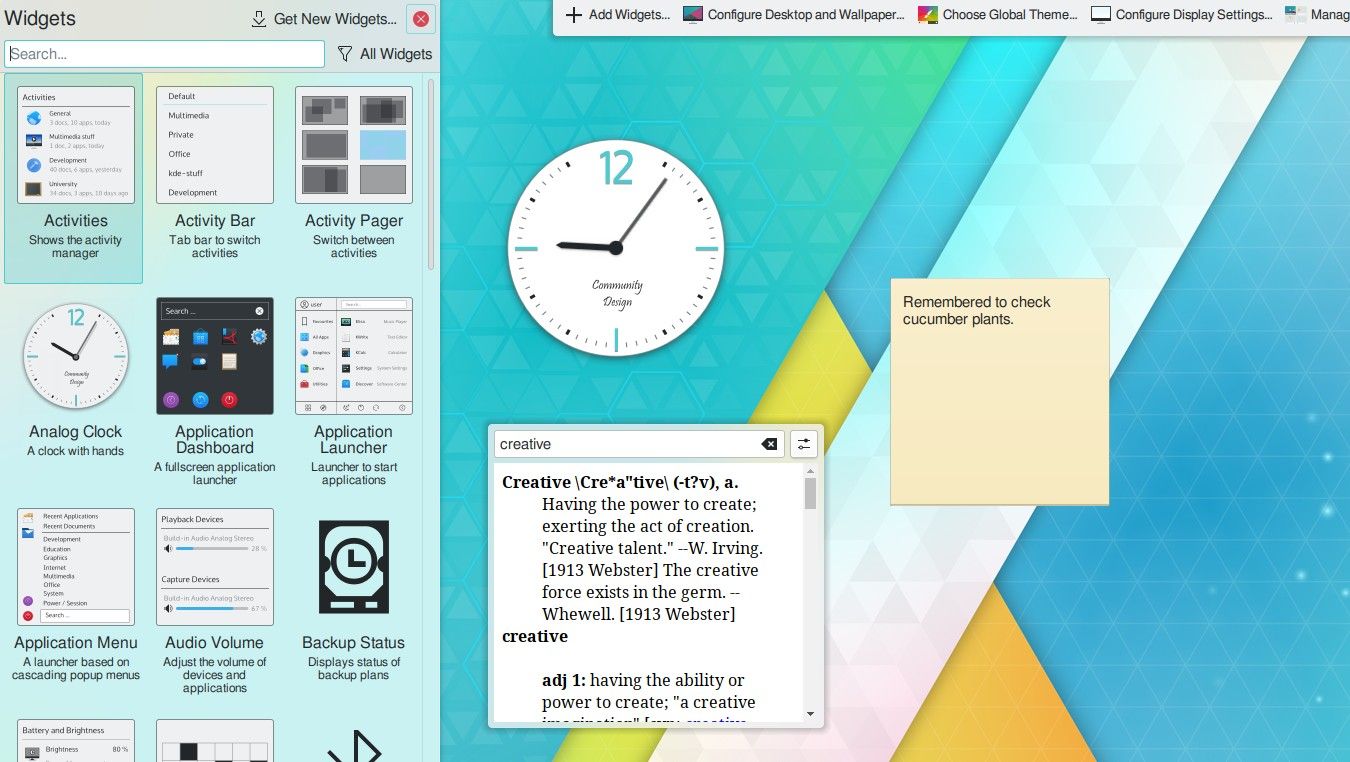This screenshot has height=762, width=1350.
Task: Clear the dictionary search text
Action: (769, 444)
